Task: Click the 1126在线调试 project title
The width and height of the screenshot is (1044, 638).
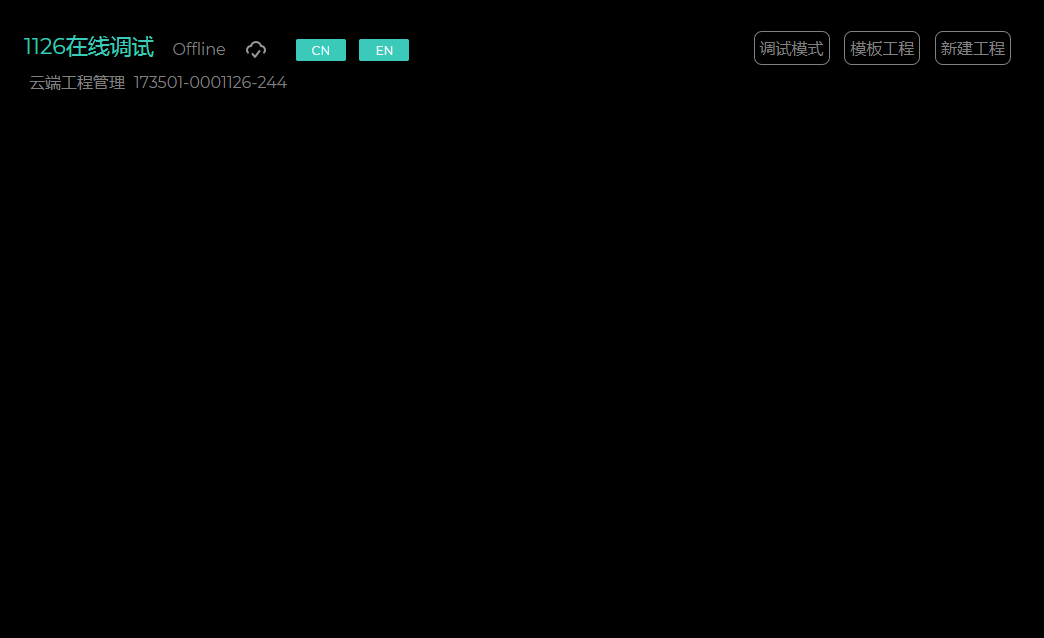Action: click(89, 47)
